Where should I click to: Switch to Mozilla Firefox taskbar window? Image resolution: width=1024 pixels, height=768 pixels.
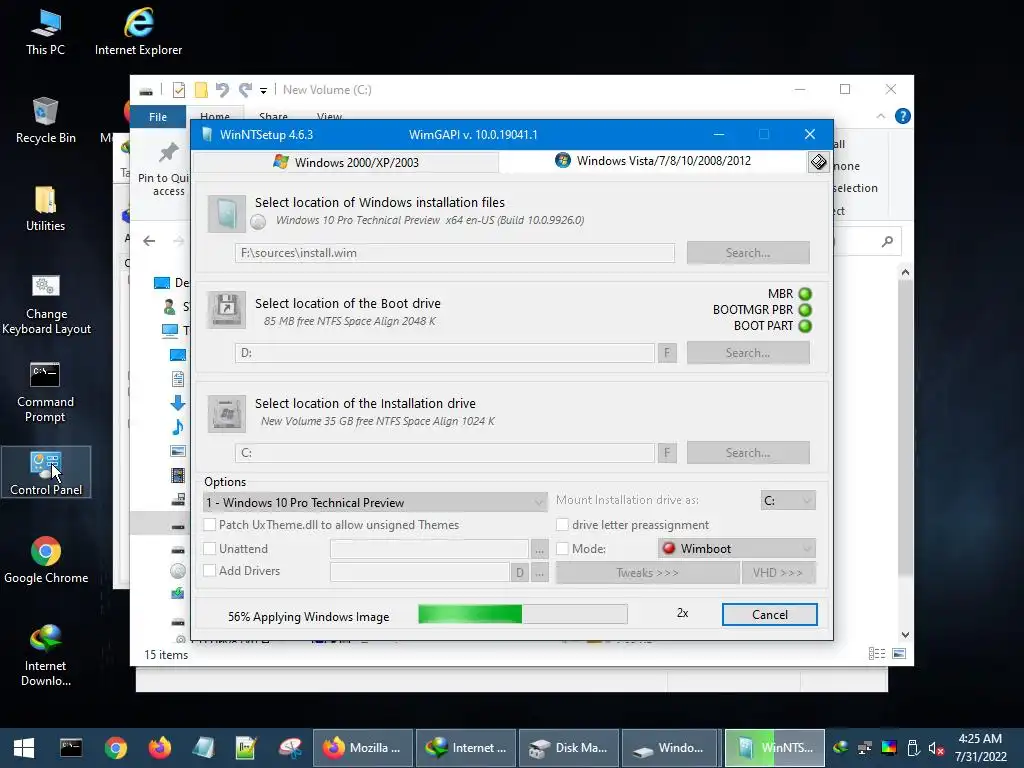pos(363,748)
